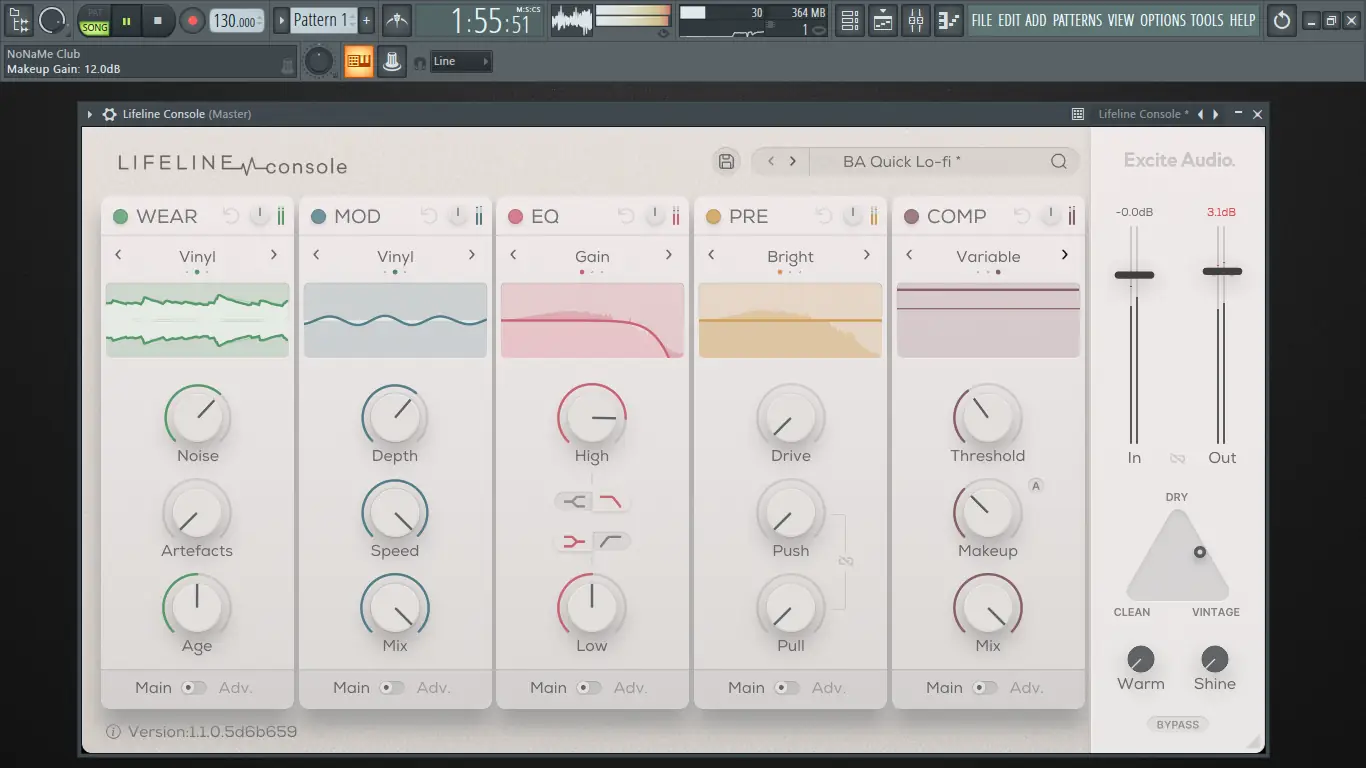Click the EQ module reset arrow icon
Viewport: 1366px width, 768px height.
tap(627, 216)
